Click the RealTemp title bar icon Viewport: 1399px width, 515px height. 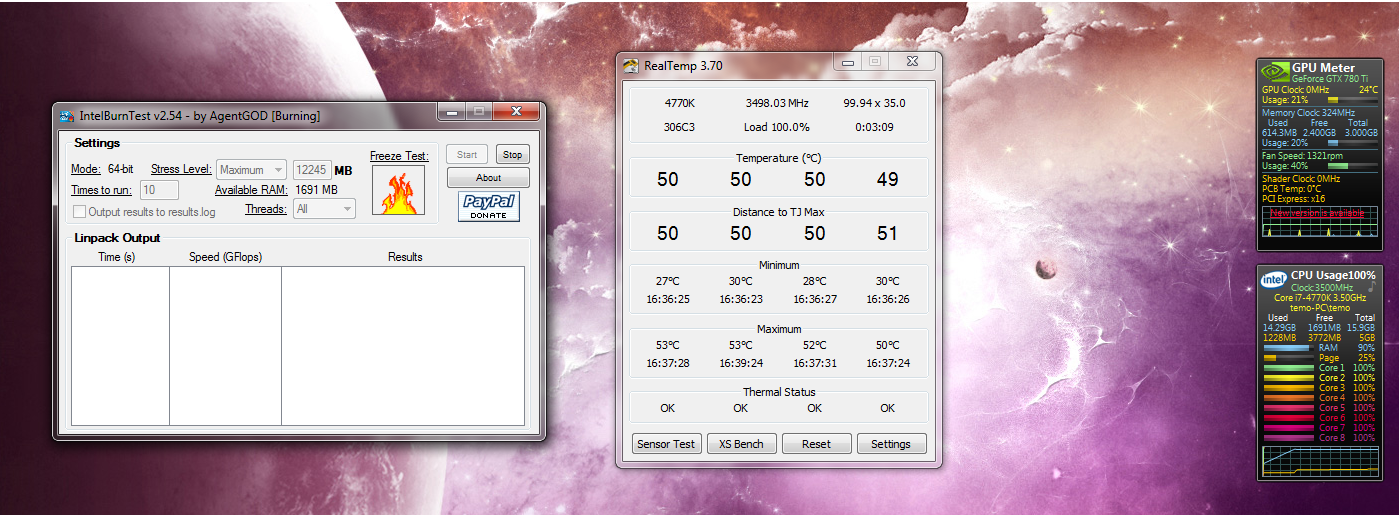tap(631, 66)
